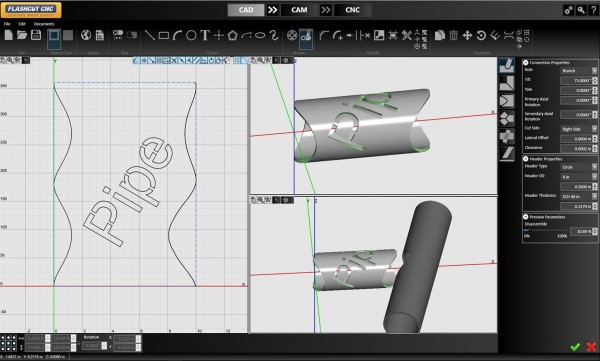Open the Header Type dropdown showing Circle
The height and width of the screenshot is (361, 600).
coord(579,167)
